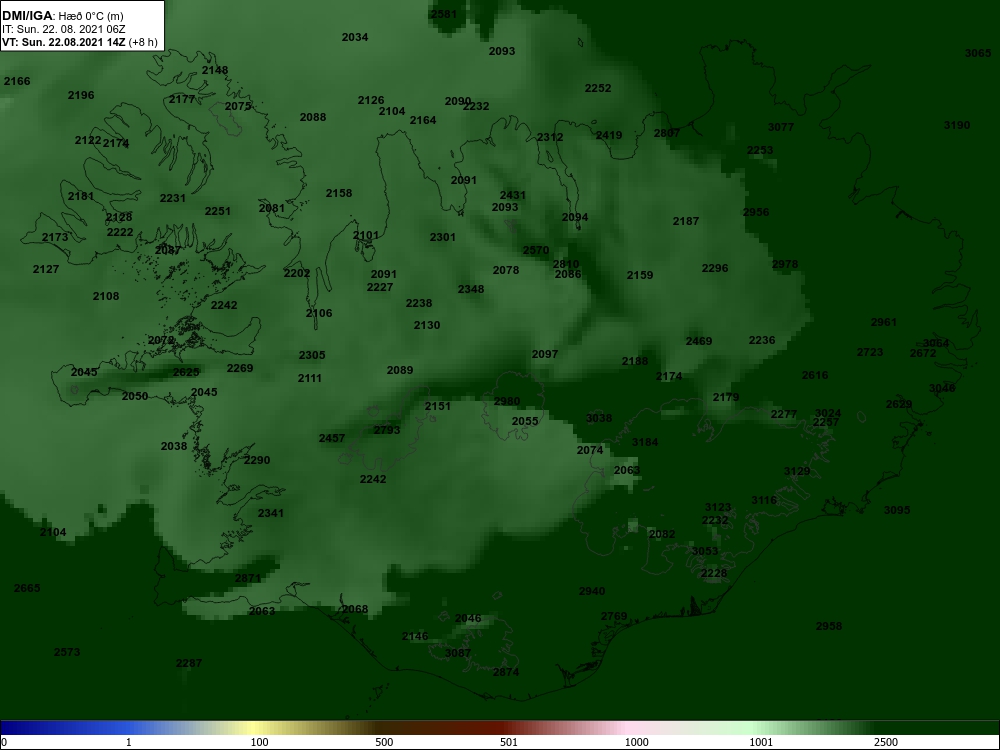Screen dimensions: 1000x750
Task: Click the 2457 height value
Action: point(332,438)
